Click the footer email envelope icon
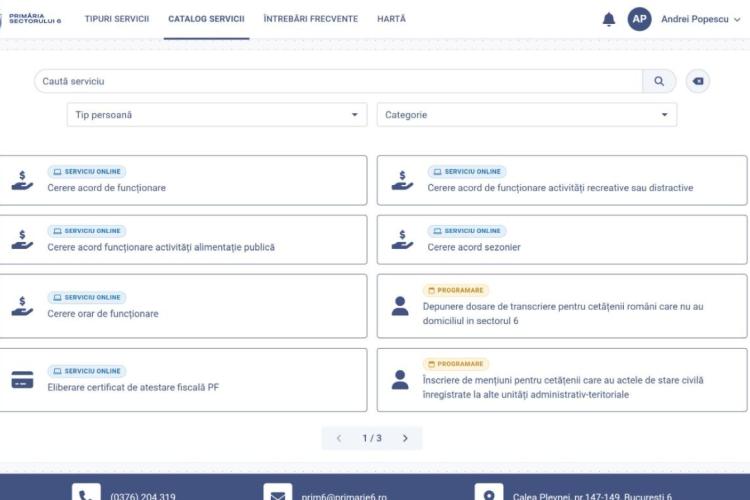Screen dimensions: 750x500 277,492
